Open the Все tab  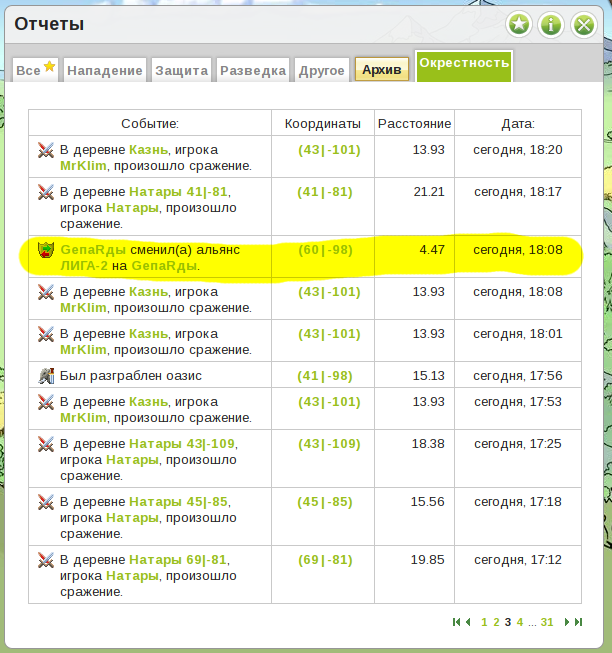[35, 70]
